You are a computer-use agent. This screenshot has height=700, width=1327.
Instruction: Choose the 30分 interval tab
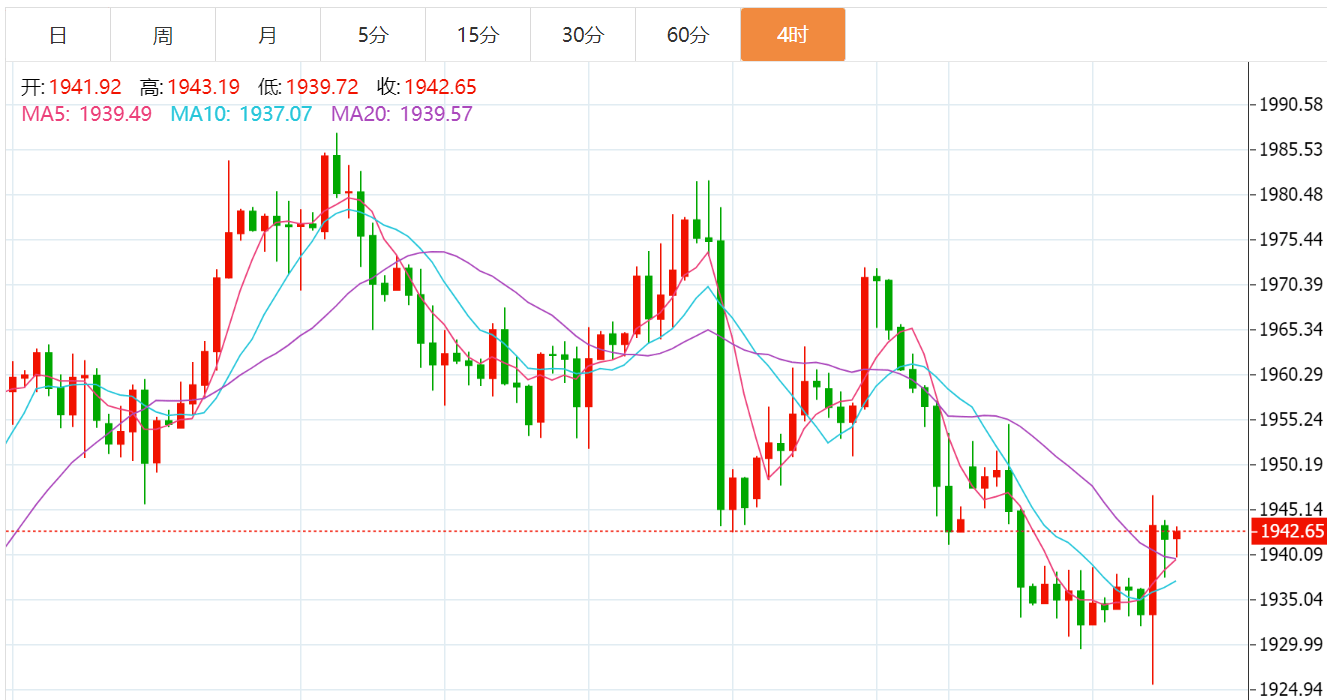[582, 35]
